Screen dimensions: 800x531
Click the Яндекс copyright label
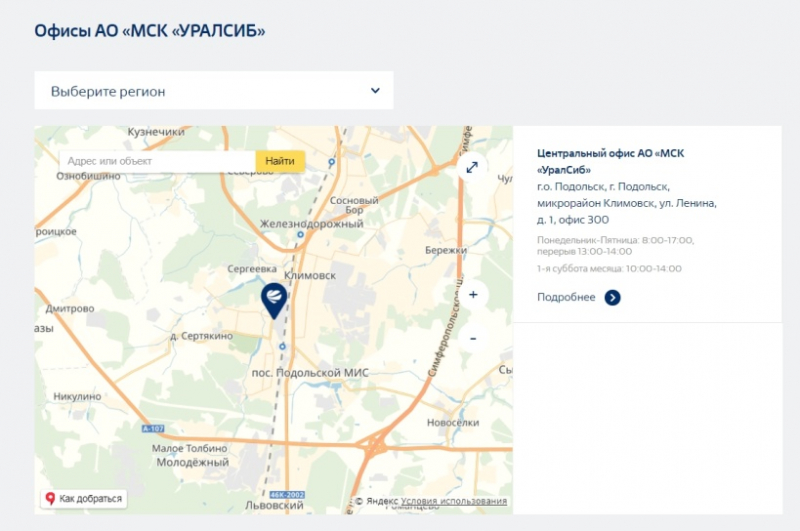[377, 501]
